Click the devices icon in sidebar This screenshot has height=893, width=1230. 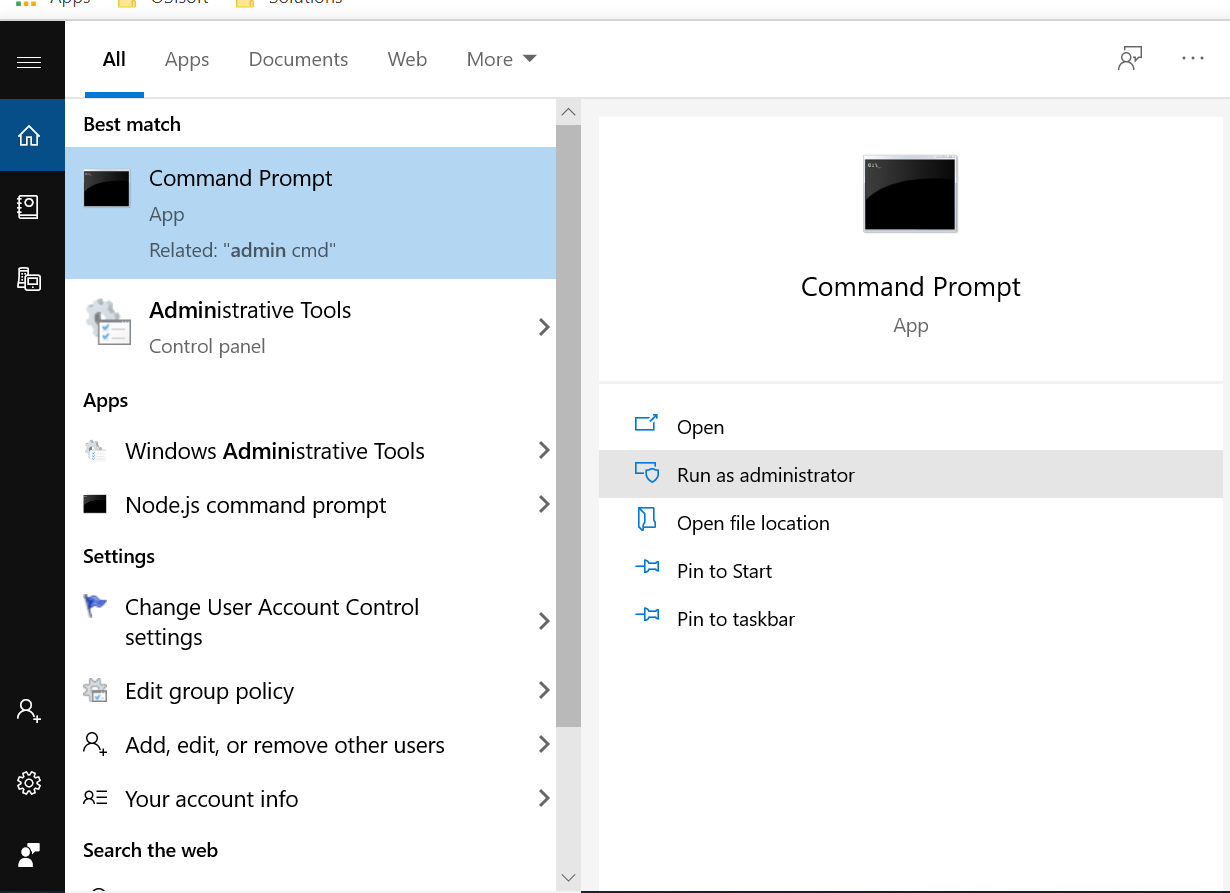(x=29, y=279)
